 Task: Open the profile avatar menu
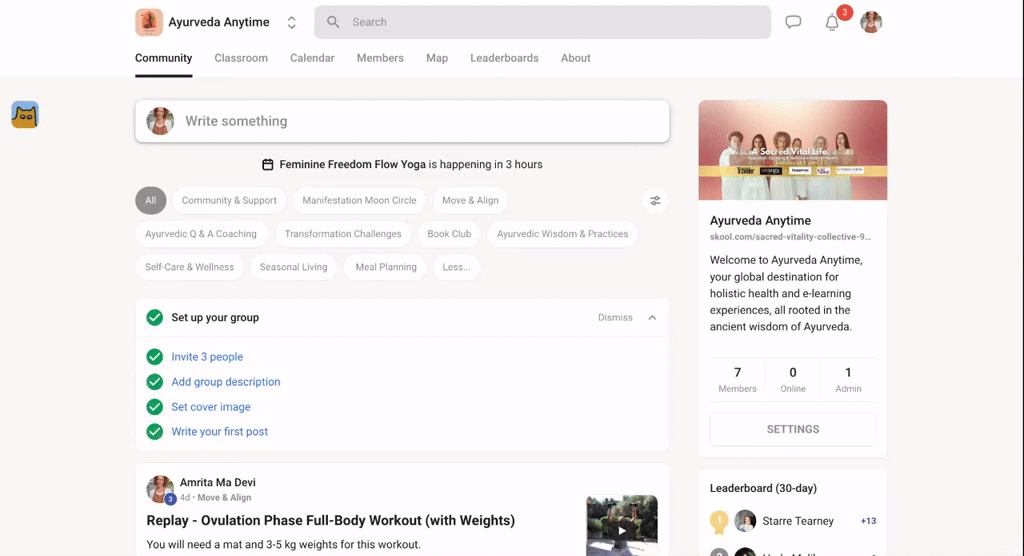(871, 22)
